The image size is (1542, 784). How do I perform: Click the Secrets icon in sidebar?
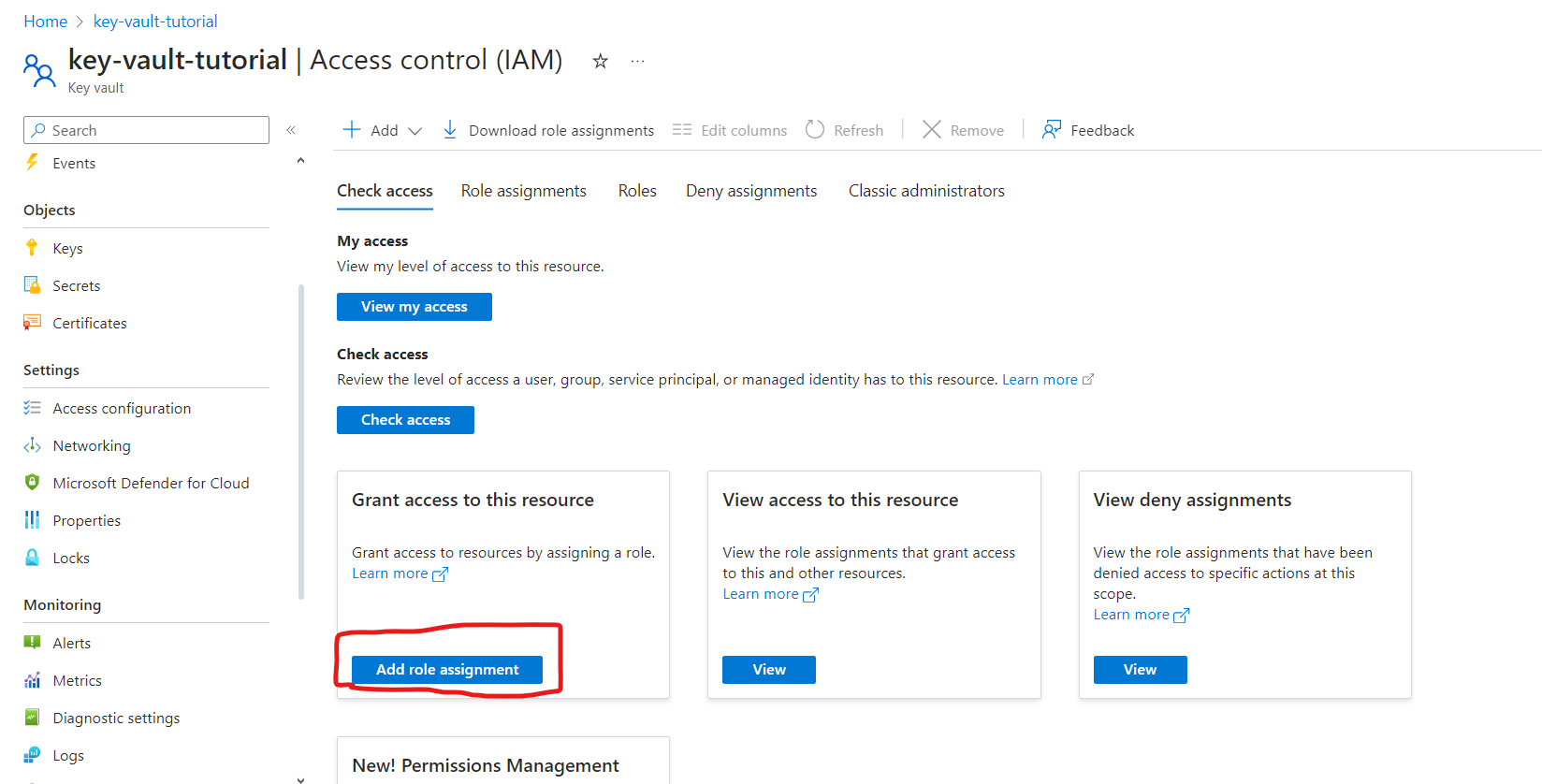[32, 284]
